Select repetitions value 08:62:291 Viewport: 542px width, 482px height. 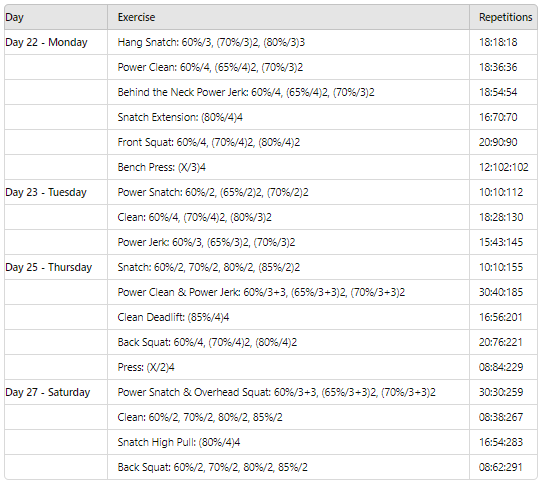coord(501,467)
